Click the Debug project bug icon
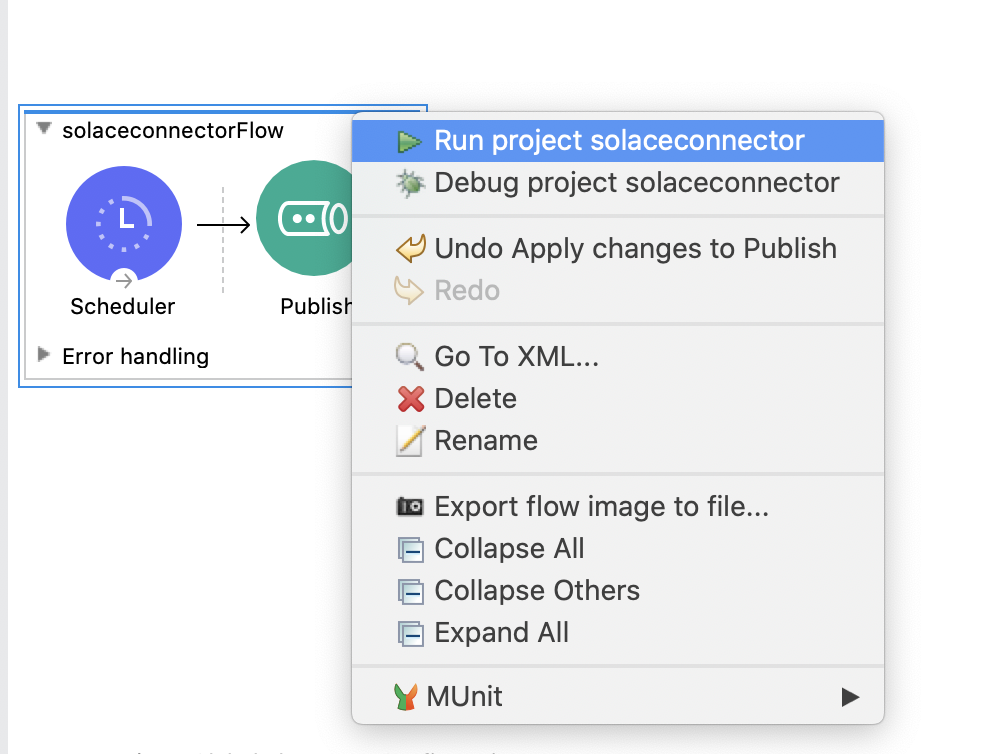986x754 pixels. tap(410, 183)
